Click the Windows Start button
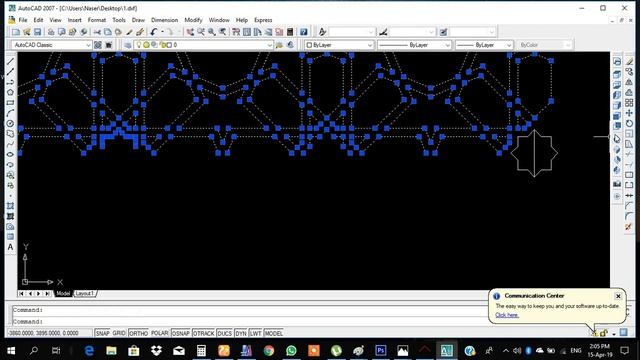This screenshot has height=360, width=640. point(11,350)
